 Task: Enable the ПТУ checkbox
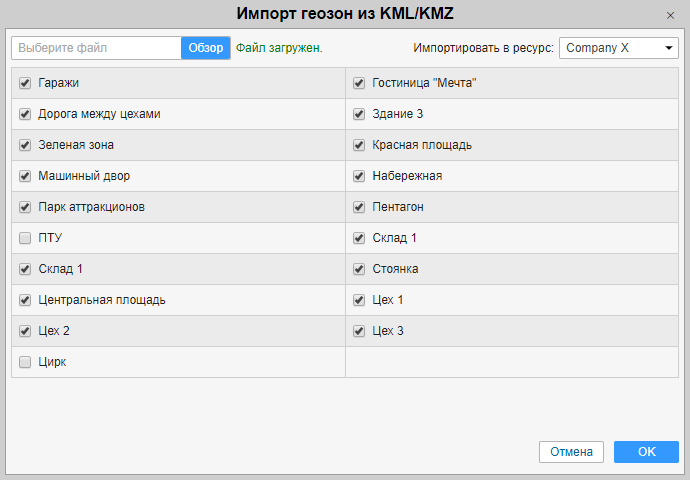(x=26, y=238)
